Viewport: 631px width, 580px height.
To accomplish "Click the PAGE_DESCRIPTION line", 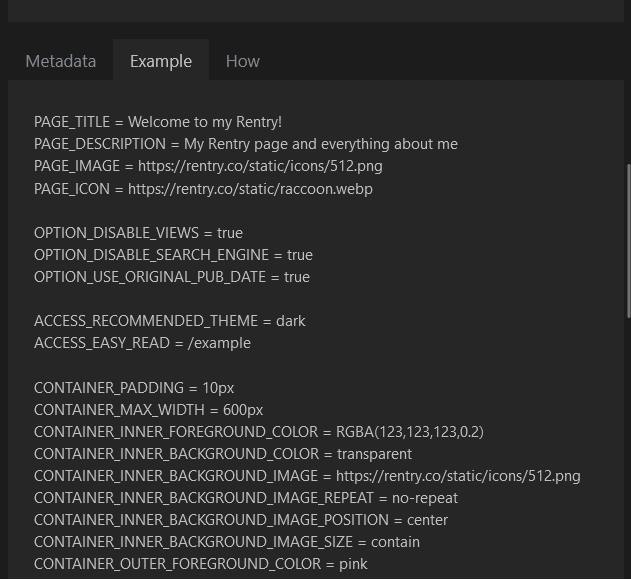I will pyautogui.click(x=246, y=144).
